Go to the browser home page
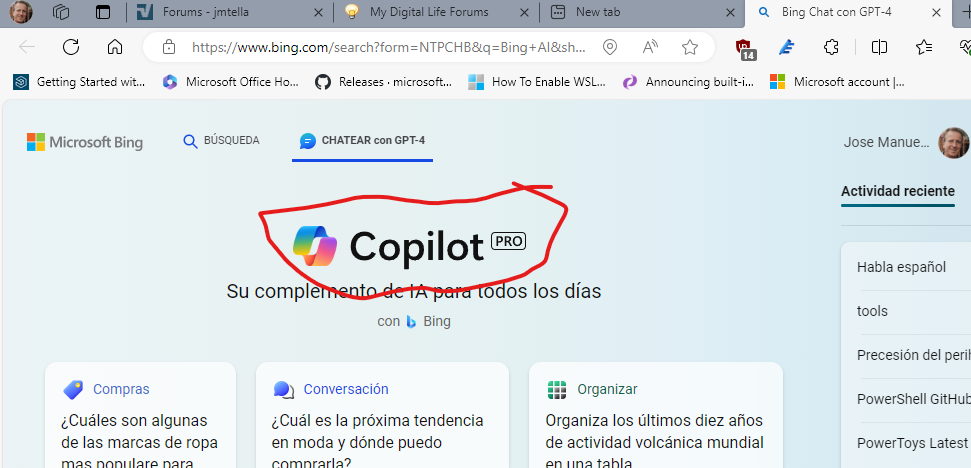 click(115, 47)
